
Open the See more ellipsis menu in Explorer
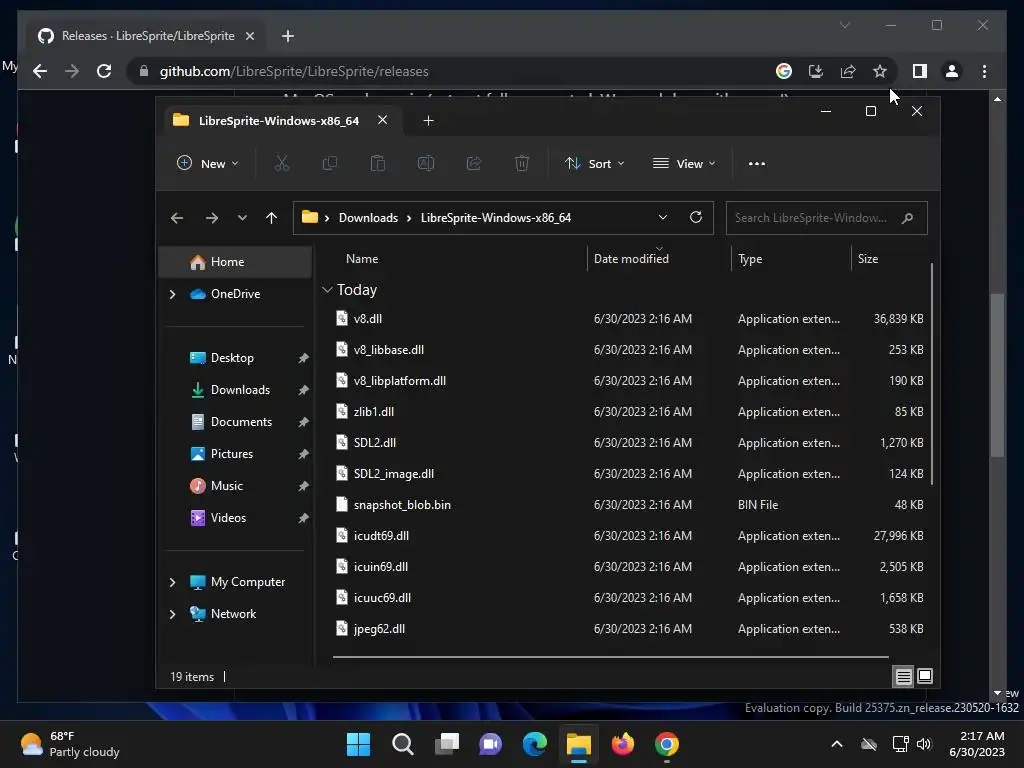[757, 163]
